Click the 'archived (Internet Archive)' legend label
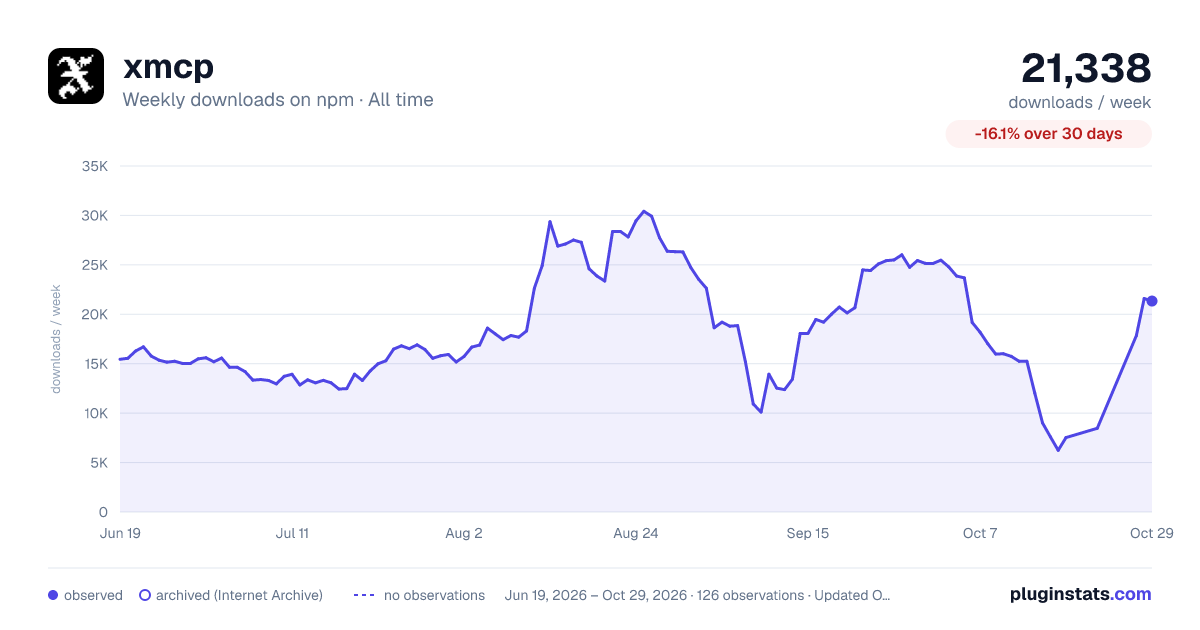Screen dimensions: 1200x630 [239, 595]
